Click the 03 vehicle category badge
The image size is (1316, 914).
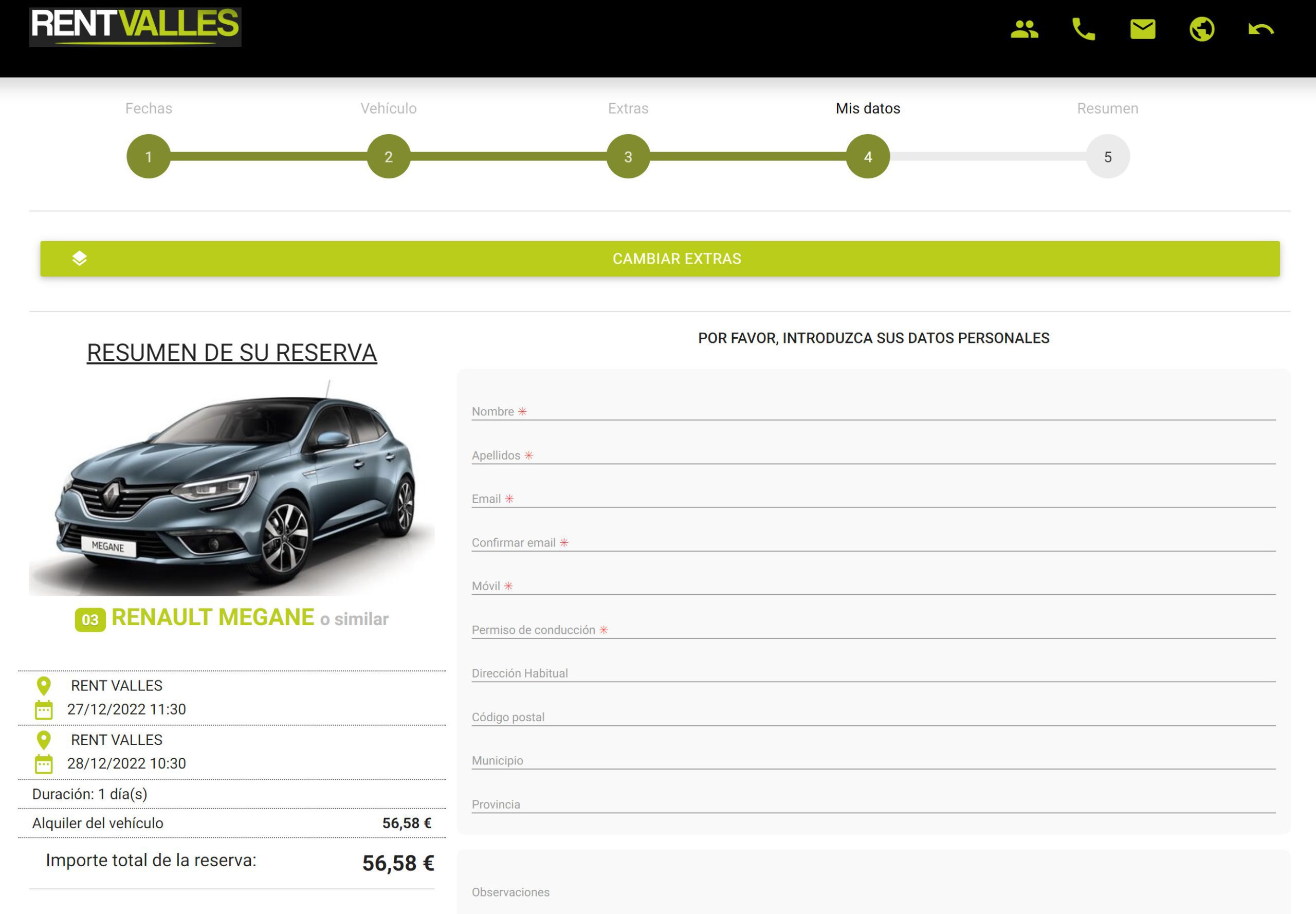point(90,619)
